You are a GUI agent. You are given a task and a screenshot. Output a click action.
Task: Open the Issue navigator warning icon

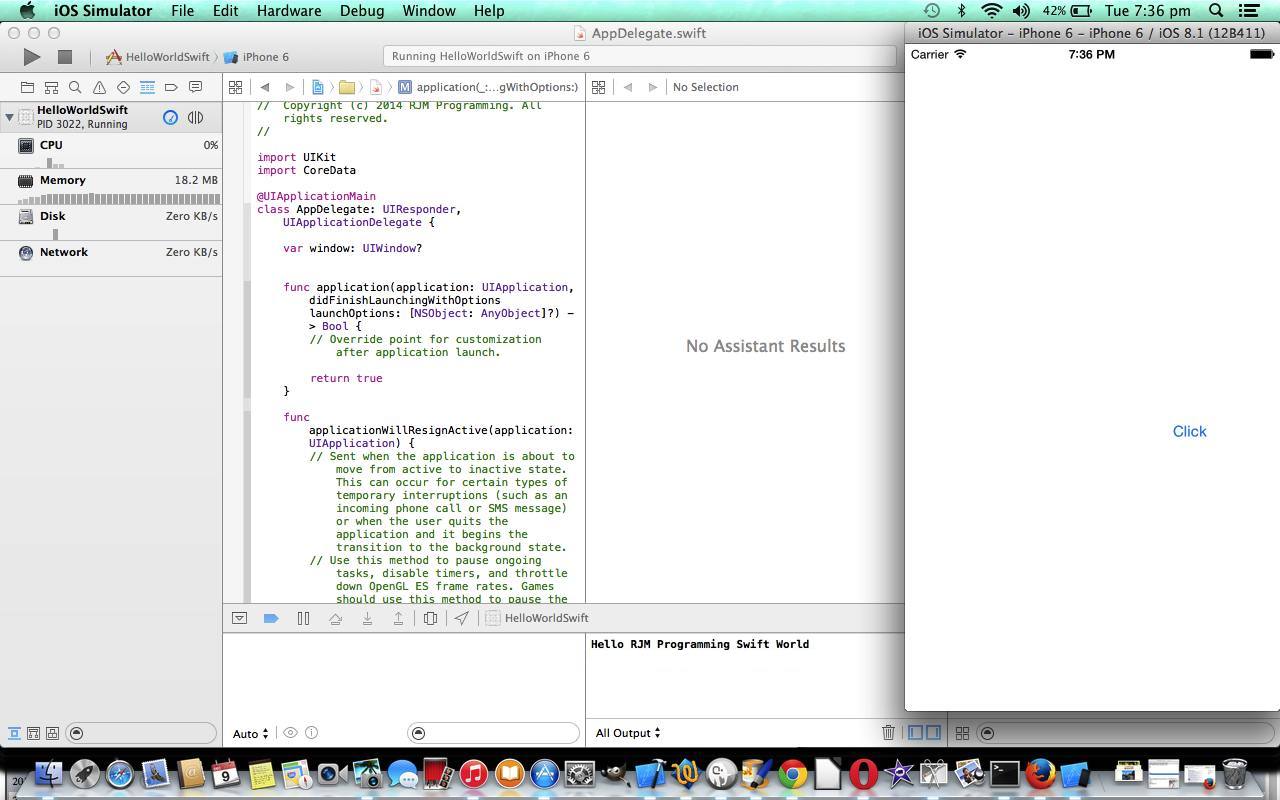[x=99, y=87]
